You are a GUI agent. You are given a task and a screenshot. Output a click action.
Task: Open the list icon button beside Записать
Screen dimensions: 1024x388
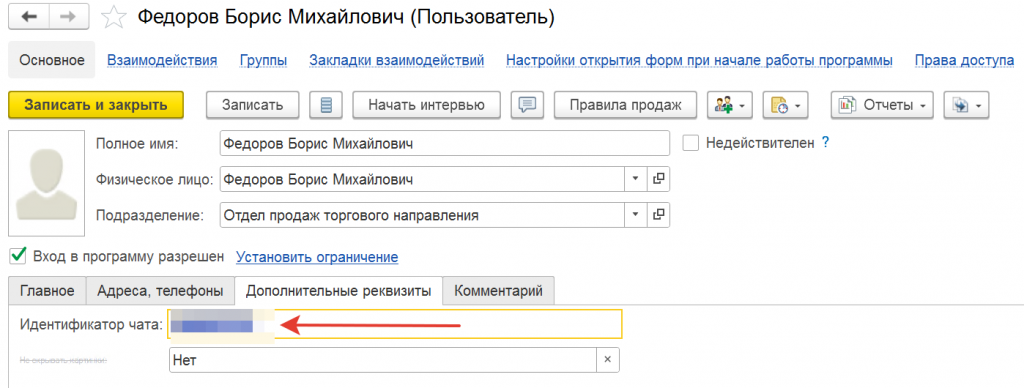pos(327,105)
